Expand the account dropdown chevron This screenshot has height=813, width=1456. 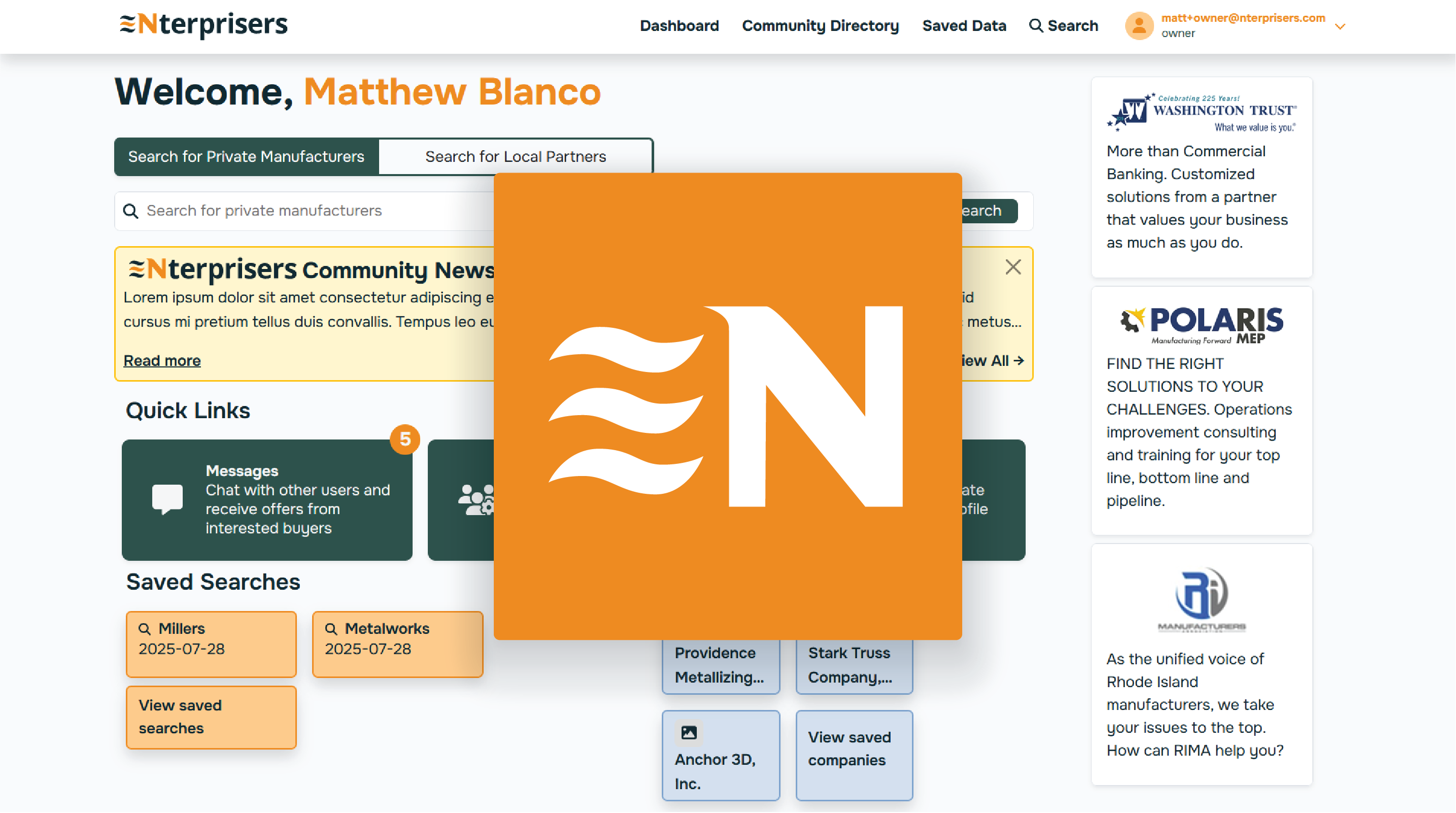(1340, 26)
